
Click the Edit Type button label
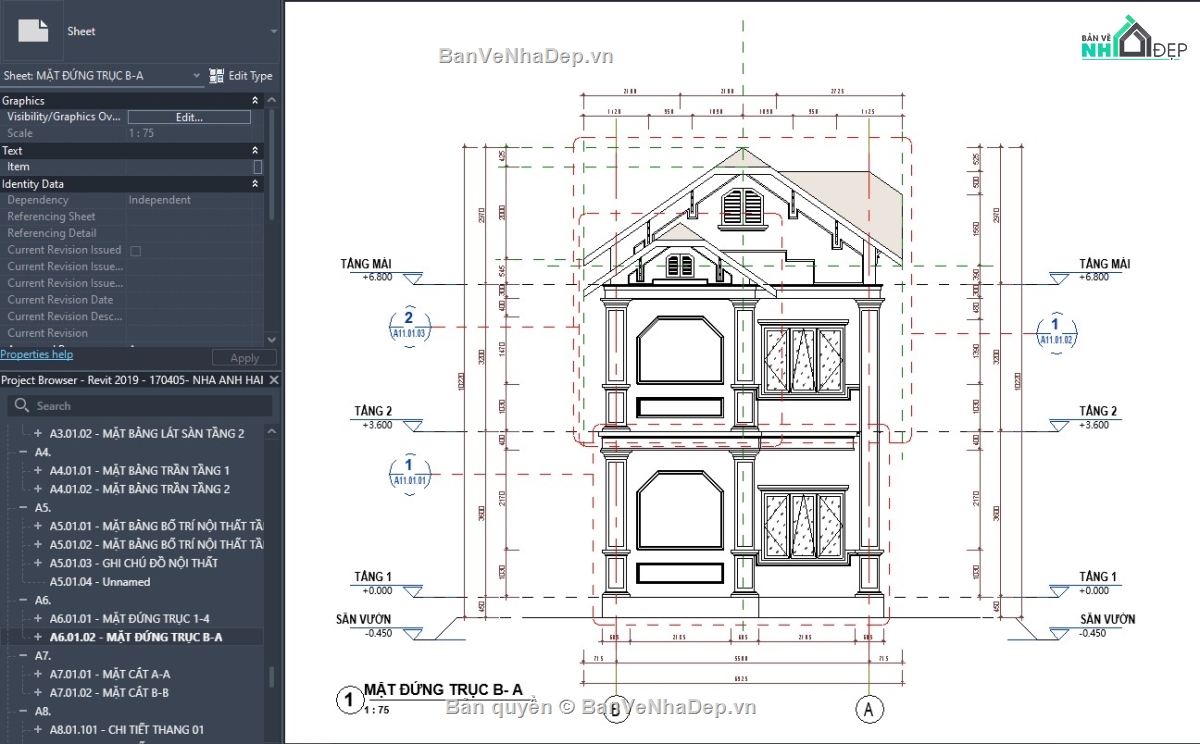click(x=250, y=75)
